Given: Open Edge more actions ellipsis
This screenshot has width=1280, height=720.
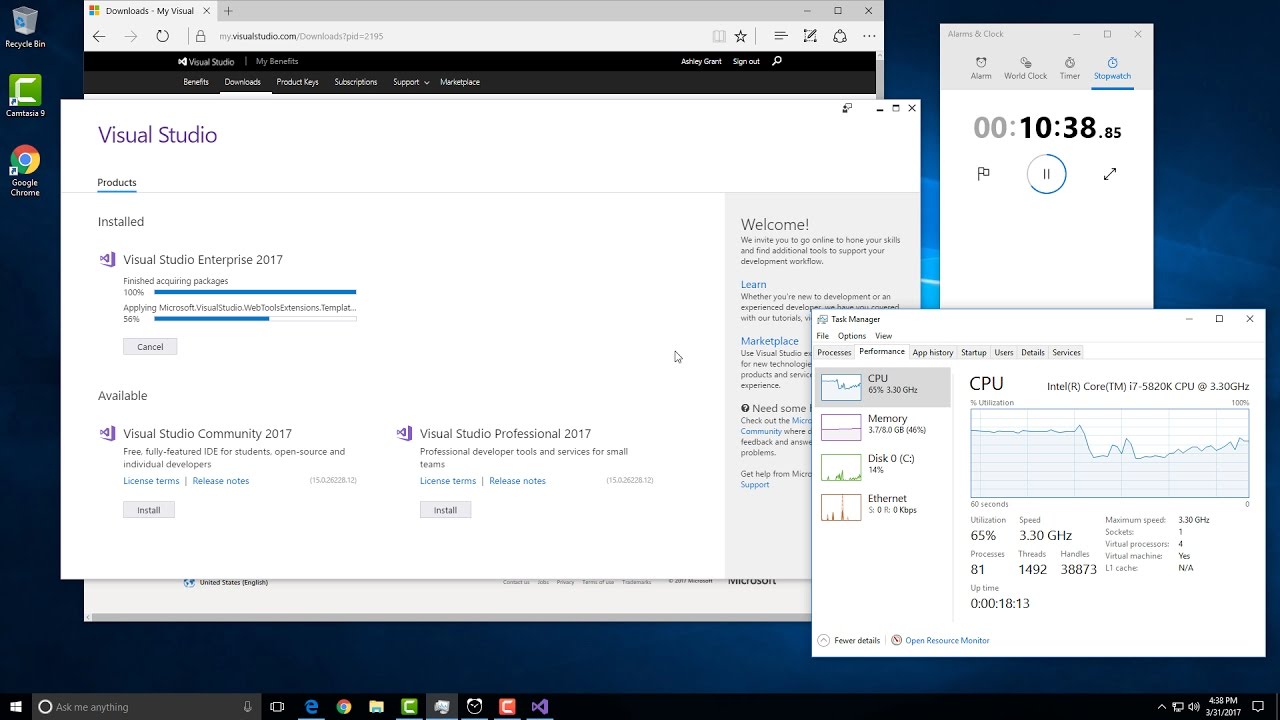Looking at the screenshot, I should 869,36.
